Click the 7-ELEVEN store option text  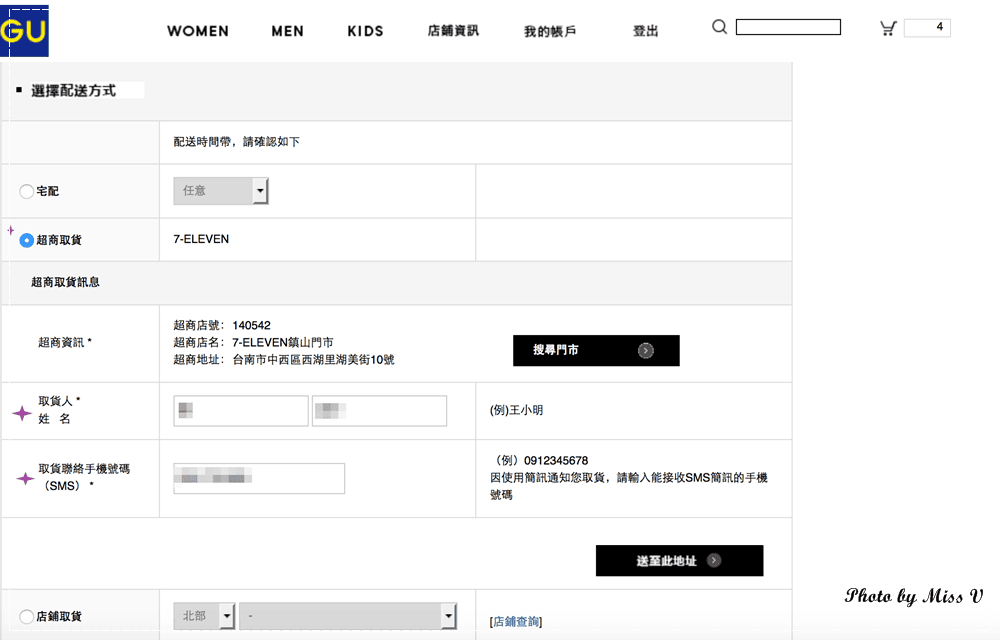[x=201, y=239]
